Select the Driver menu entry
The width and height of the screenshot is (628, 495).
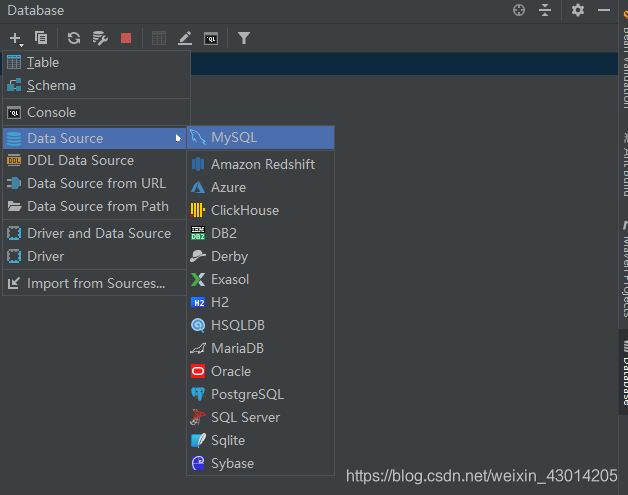tap(95, 256)
